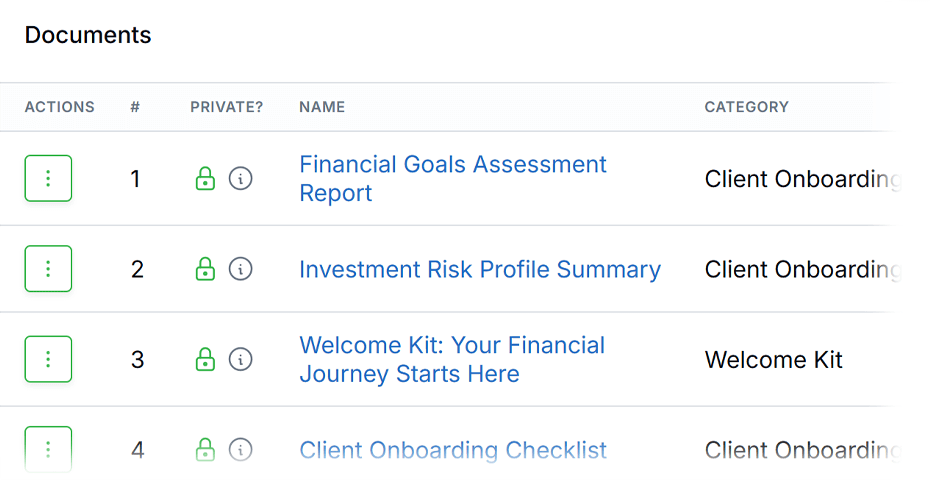
Task: Sort by the NAME column header
Action: [x=322, y=107]
